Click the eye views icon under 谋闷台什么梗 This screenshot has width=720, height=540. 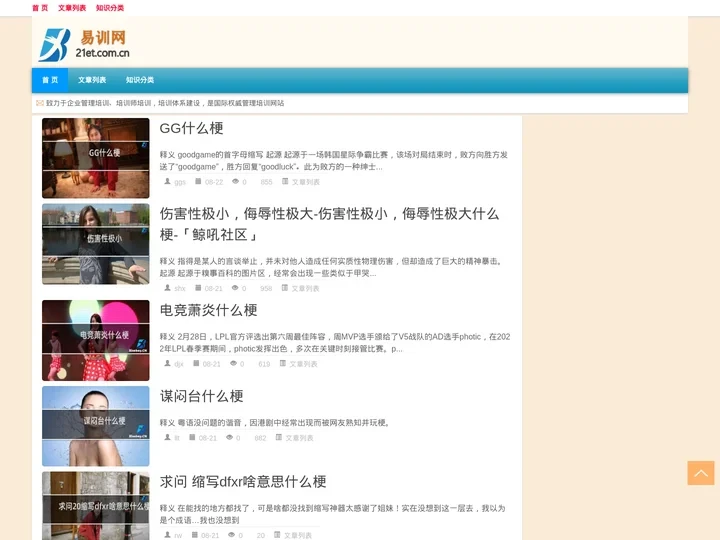[229, 437]
